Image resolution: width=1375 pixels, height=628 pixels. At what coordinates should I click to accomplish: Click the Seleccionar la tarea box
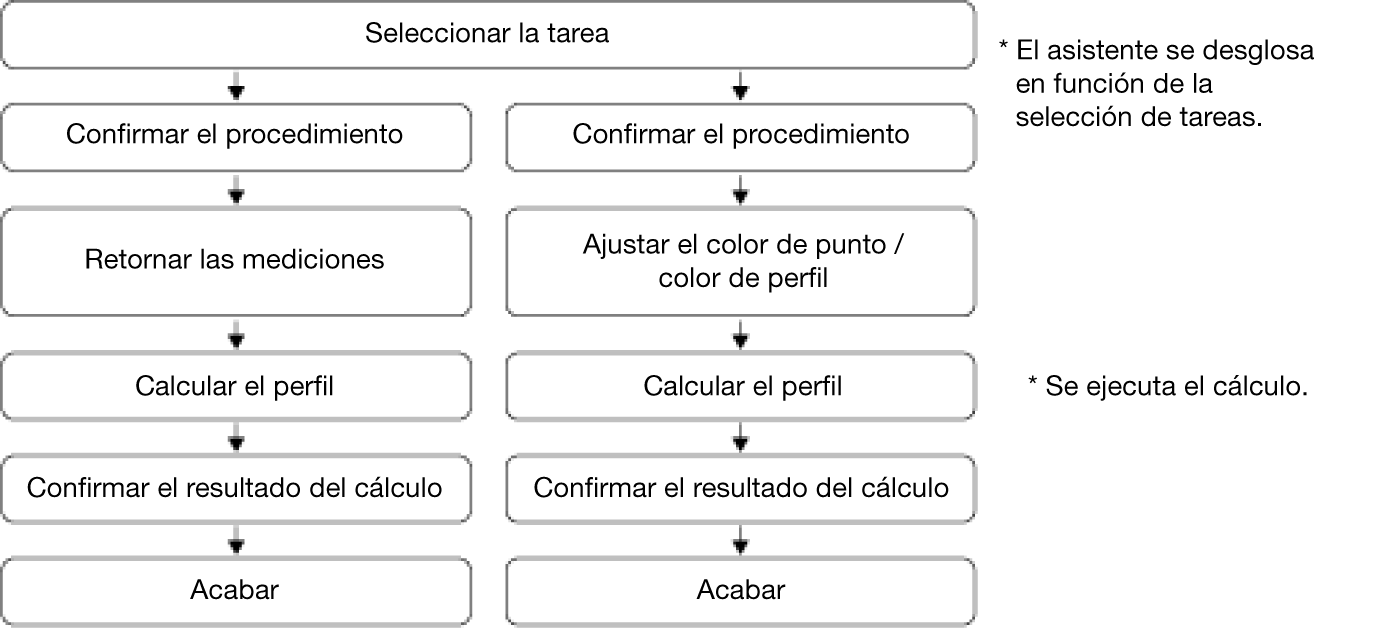[487, 34]
